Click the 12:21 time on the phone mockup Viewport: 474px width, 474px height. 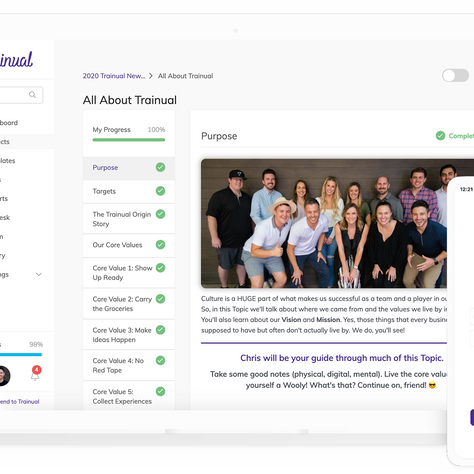point(466,189)
